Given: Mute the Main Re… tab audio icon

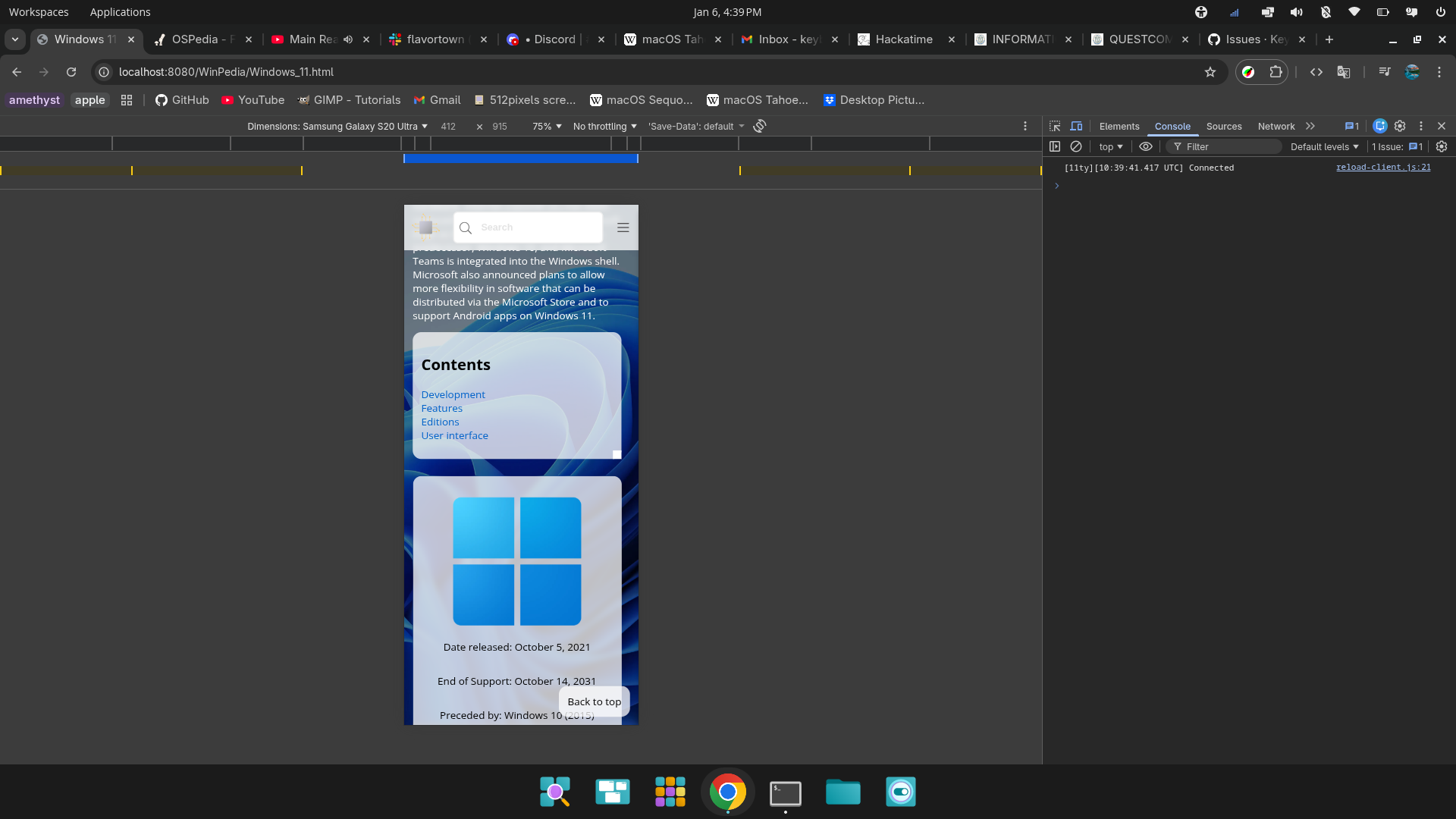Looking at the screenshot, I should tap(348, 39).
